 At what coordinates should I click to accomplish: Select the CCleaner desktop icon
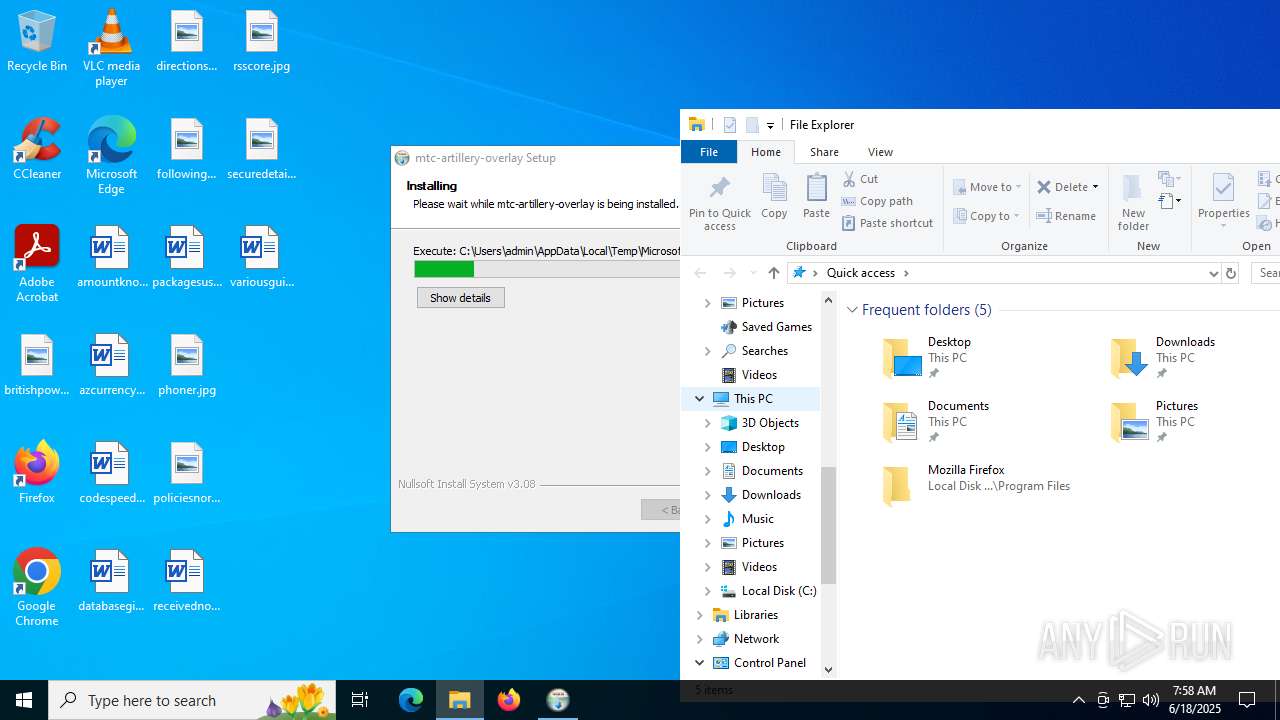[37, 150]
